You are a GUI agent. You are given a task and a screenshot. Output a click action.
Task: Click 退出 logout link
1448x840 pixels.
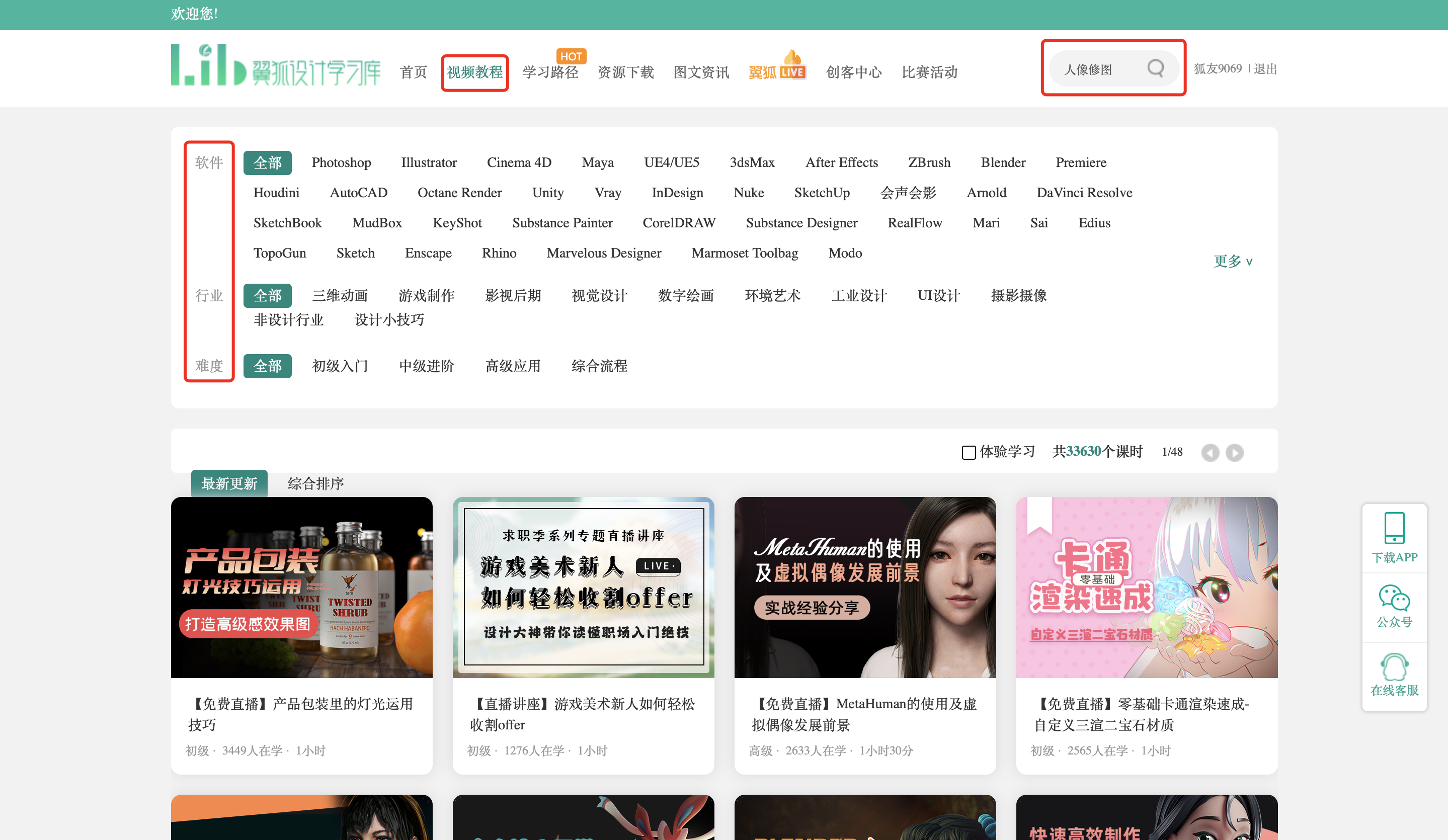click(1265, 69)
